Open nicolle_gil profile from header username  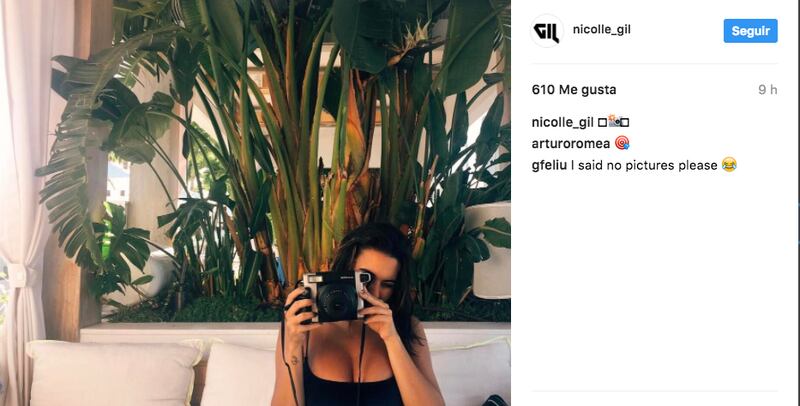[x=602, y=30]
